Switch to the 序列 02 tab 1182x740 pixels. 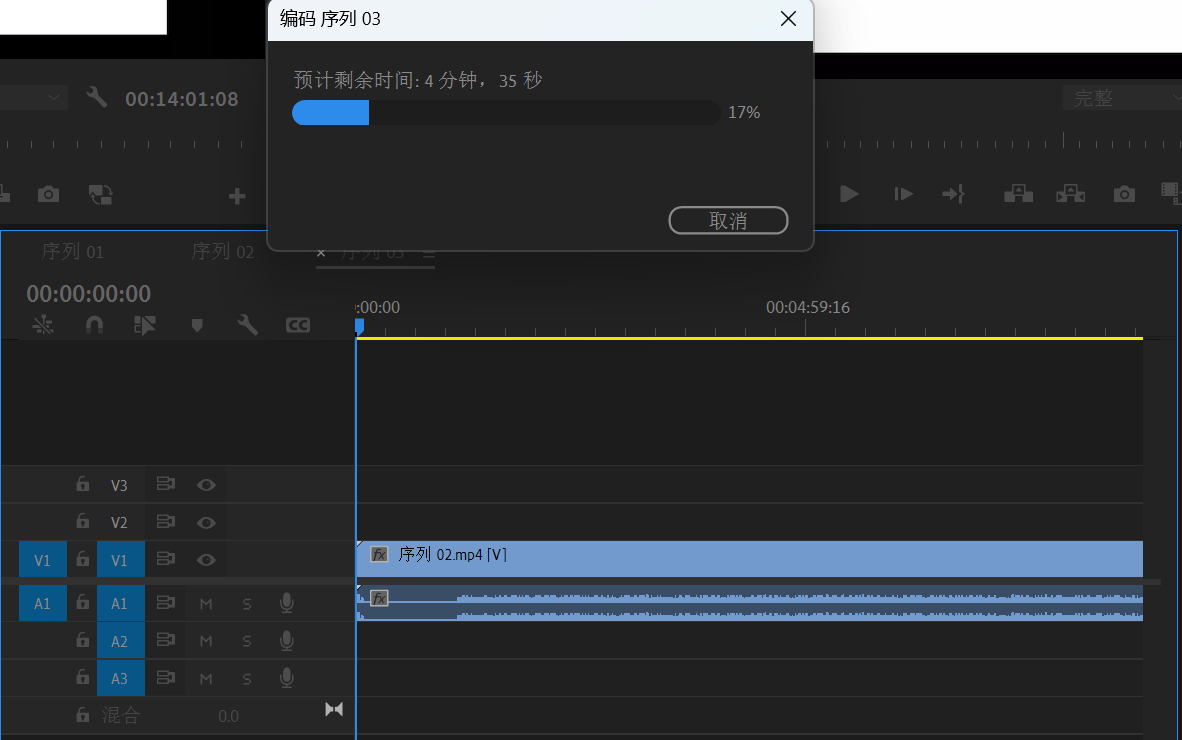(222, 251)
